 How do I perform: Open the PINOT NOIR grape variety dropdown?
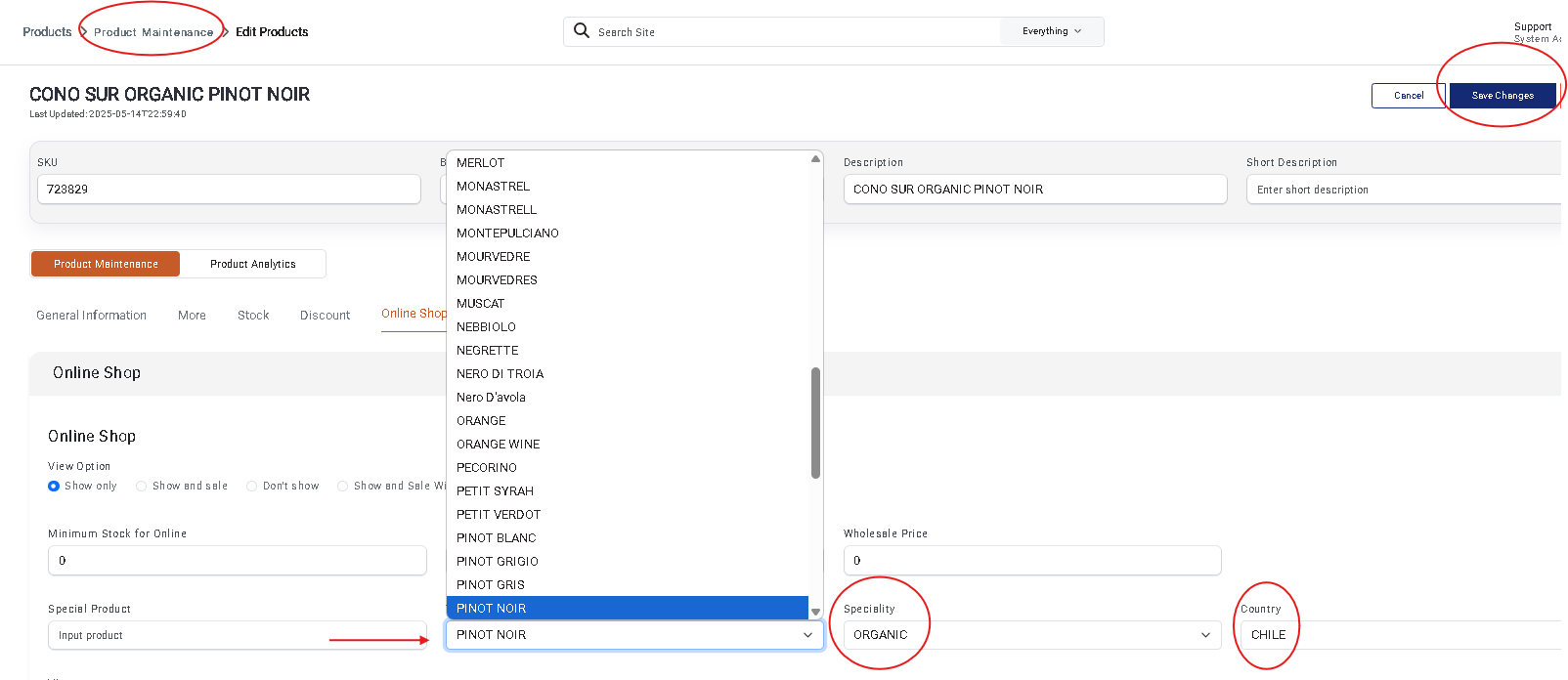coord(635,635)
